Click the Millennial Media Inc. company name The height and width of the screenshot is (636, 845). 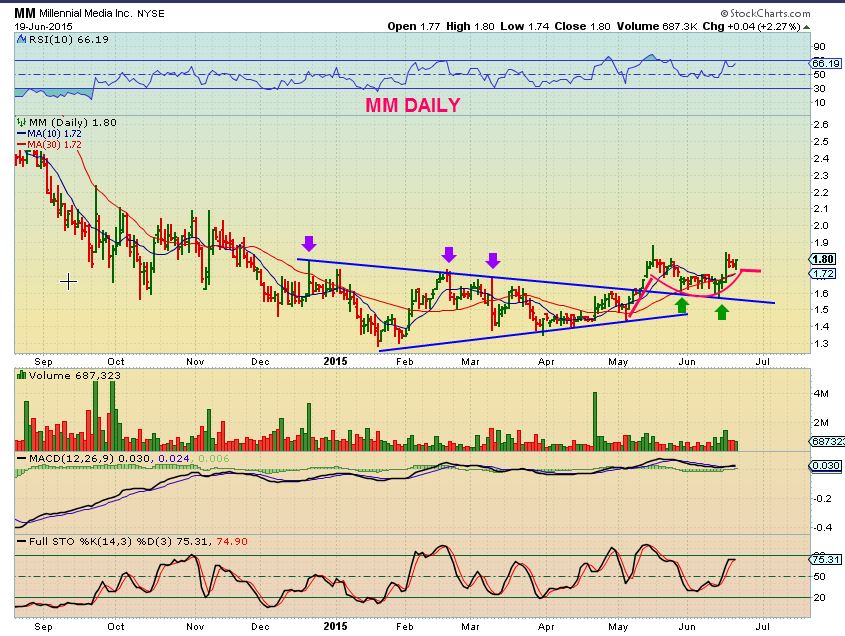pyautogui.click(x=85, y=13)
